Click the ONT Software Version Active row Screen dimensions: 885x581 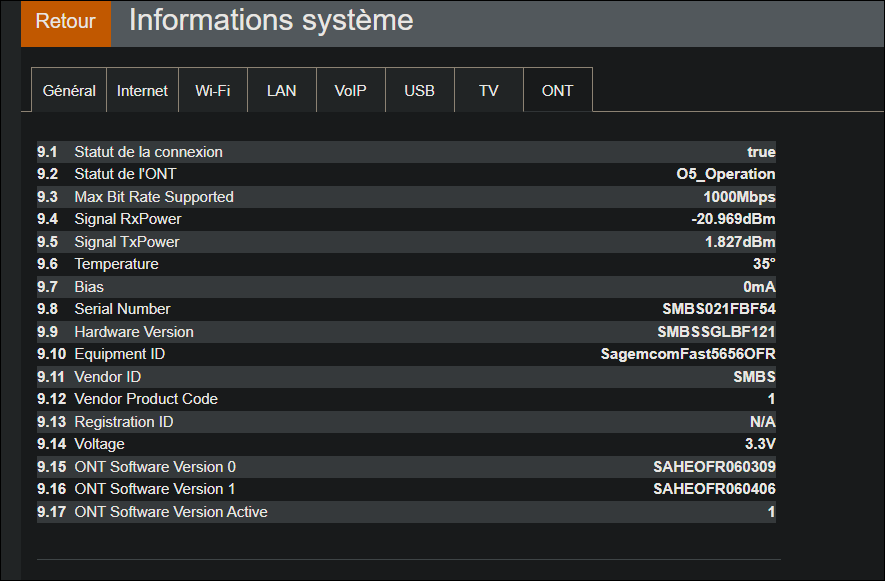point(400,511)
